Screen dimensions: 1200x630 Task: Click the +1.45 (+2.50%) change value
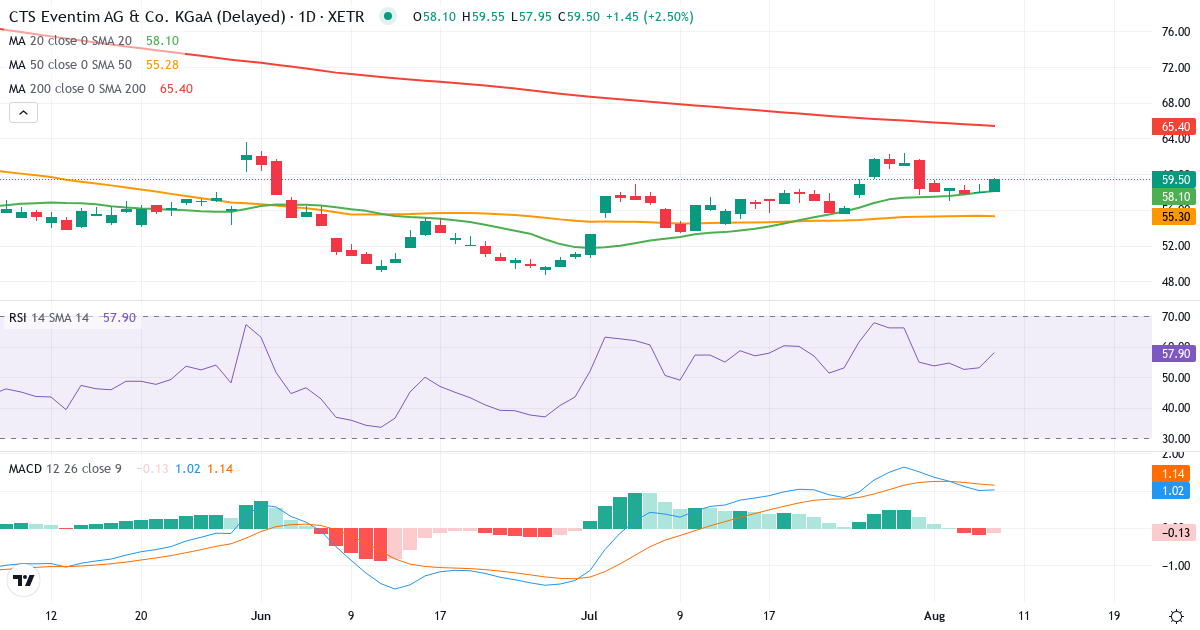click(x=649, y=17)
